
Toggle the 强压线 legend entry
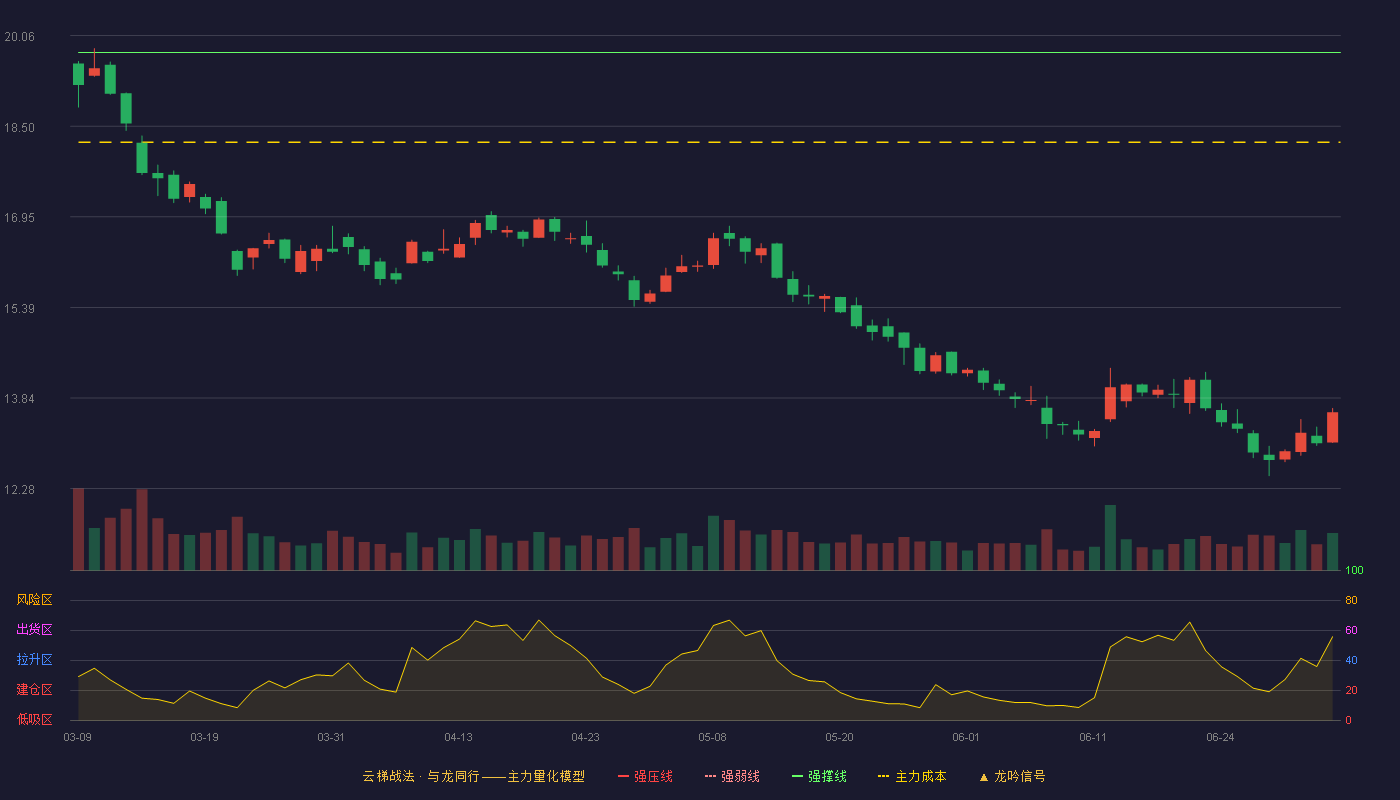click(x=645, y=776)
